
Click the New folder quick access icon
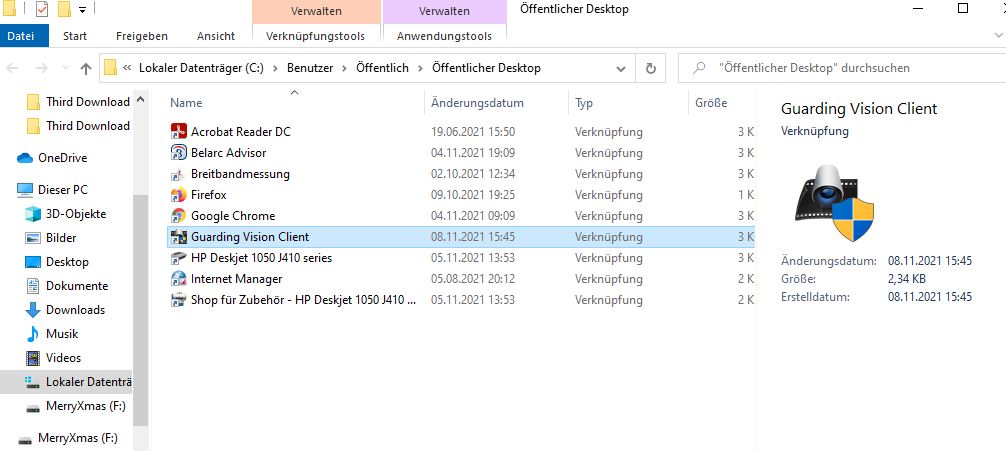(64, 10)
